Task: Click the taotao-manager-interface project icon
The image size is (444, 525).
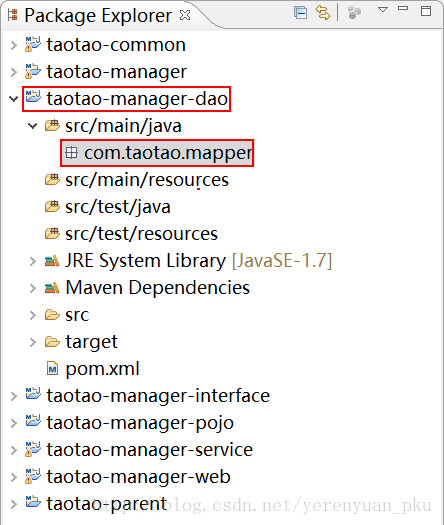Action: tap(33, 393)
